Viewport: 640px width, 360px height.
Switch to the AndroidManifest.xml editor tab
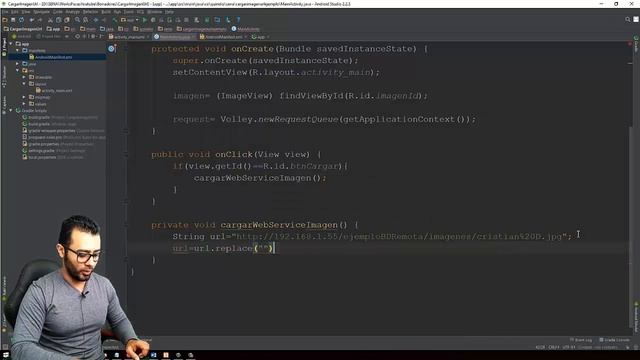(223, 37)
